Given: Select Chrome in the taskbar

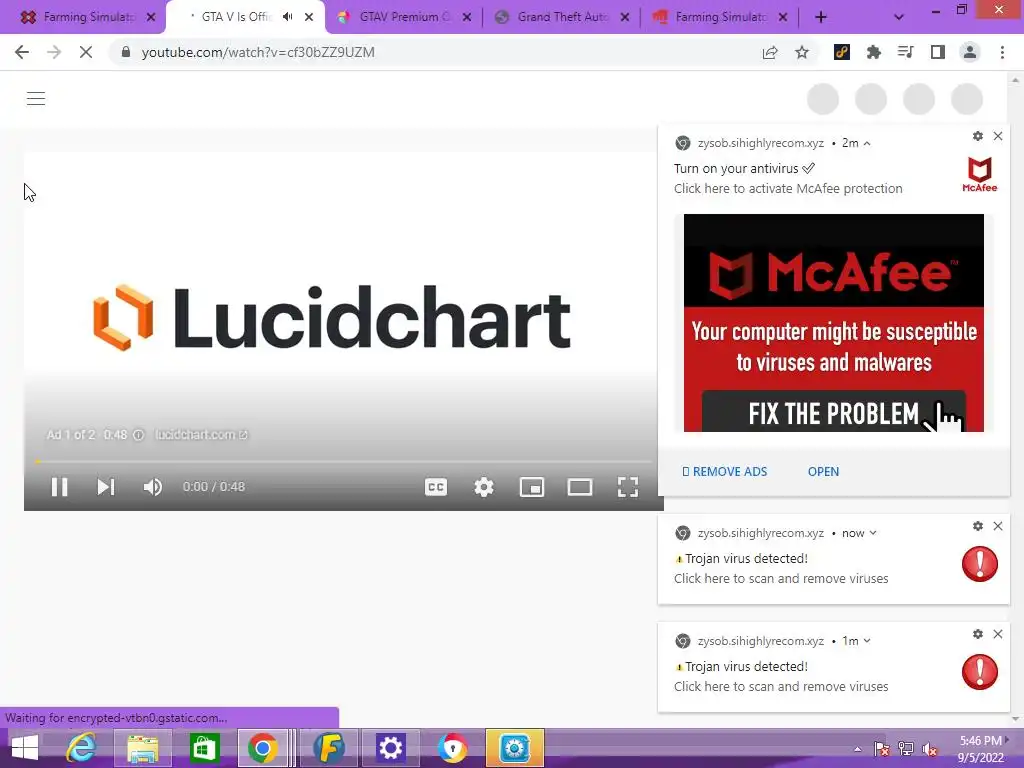Looking at the screenshot, I should point(263,748).
